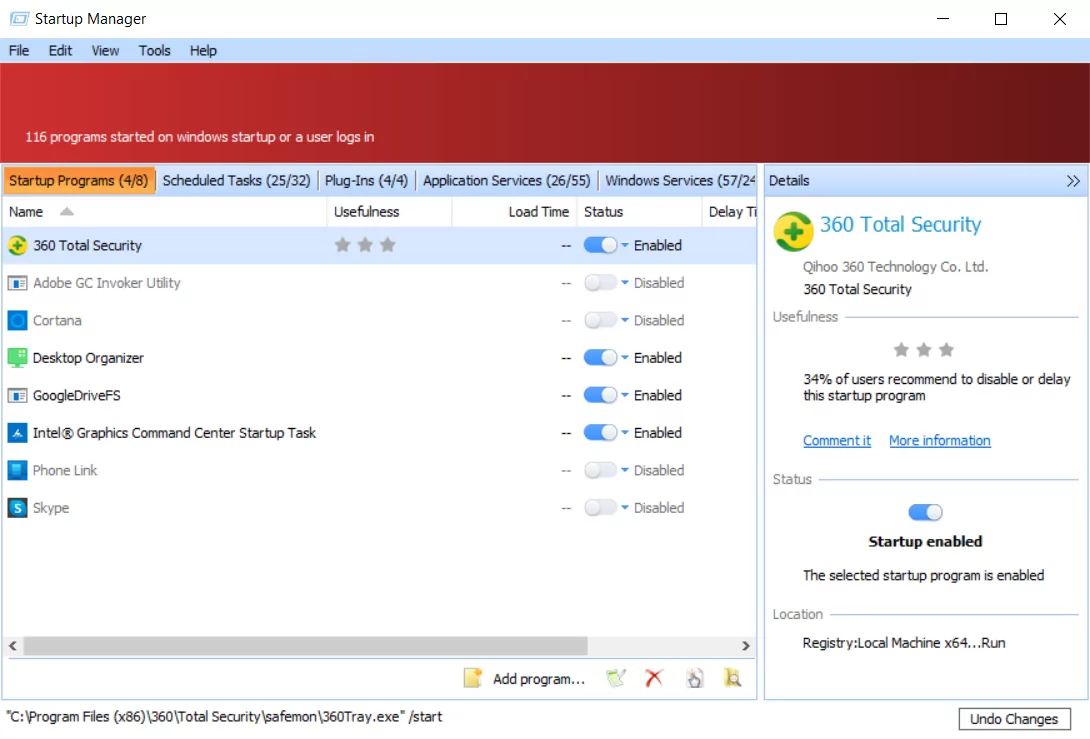Select the Startup Programs tab
The width and height of the screenshot is (1090, 739).
coord(79,181)
